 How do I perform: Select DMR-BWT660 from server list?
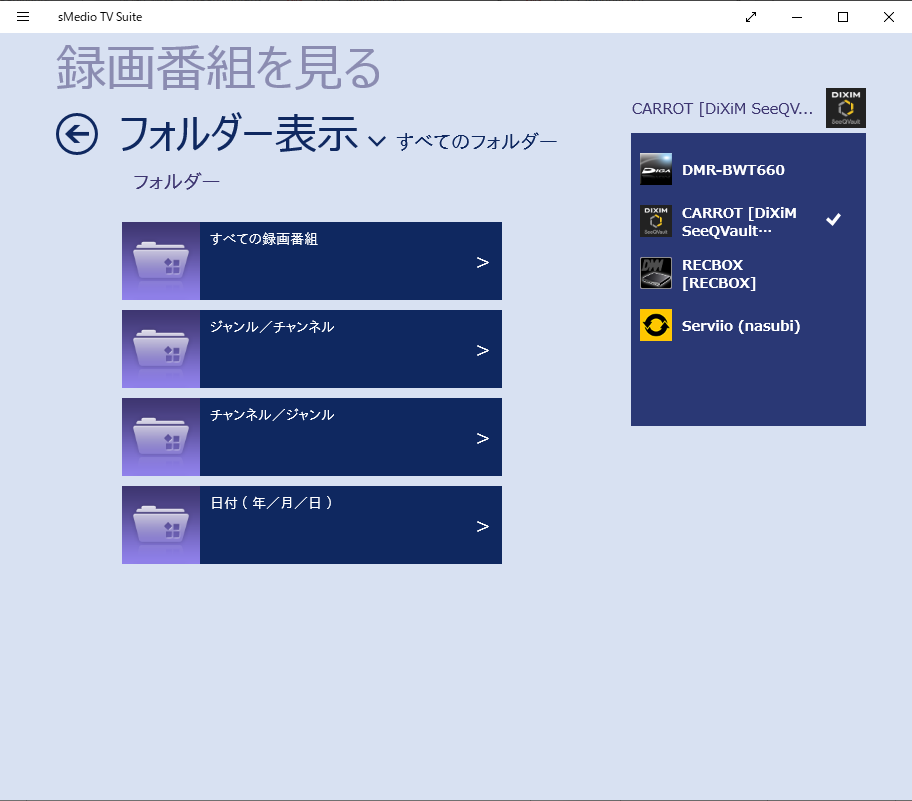click(x=733, y=170)
